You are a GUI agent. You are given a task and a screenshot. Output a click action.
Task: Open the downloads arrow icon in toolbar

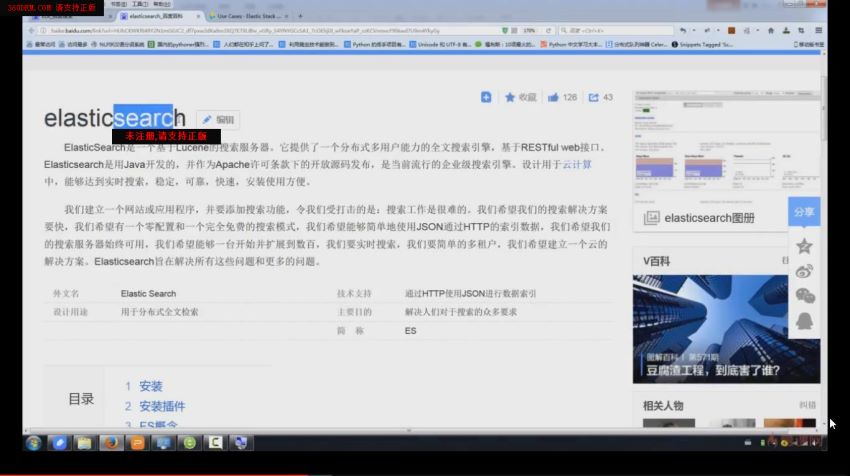click(x=786, y=31)
